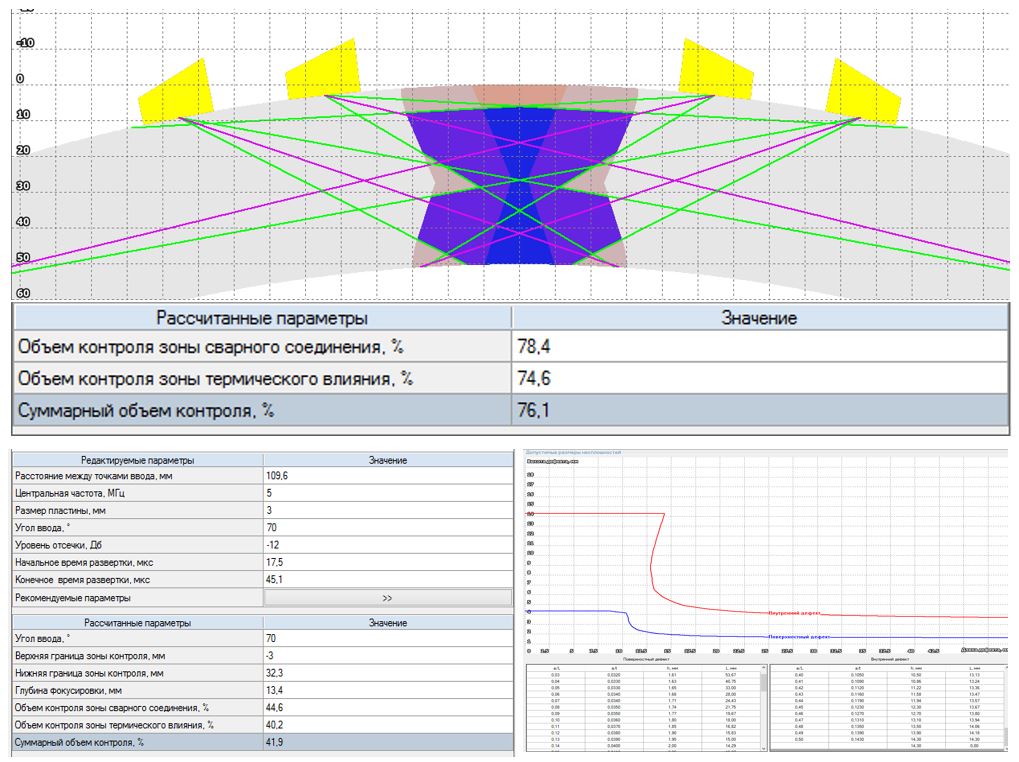1019x762 pixels.
Task: Click the Редактируемые параметры column header
Action: point(139,460)
